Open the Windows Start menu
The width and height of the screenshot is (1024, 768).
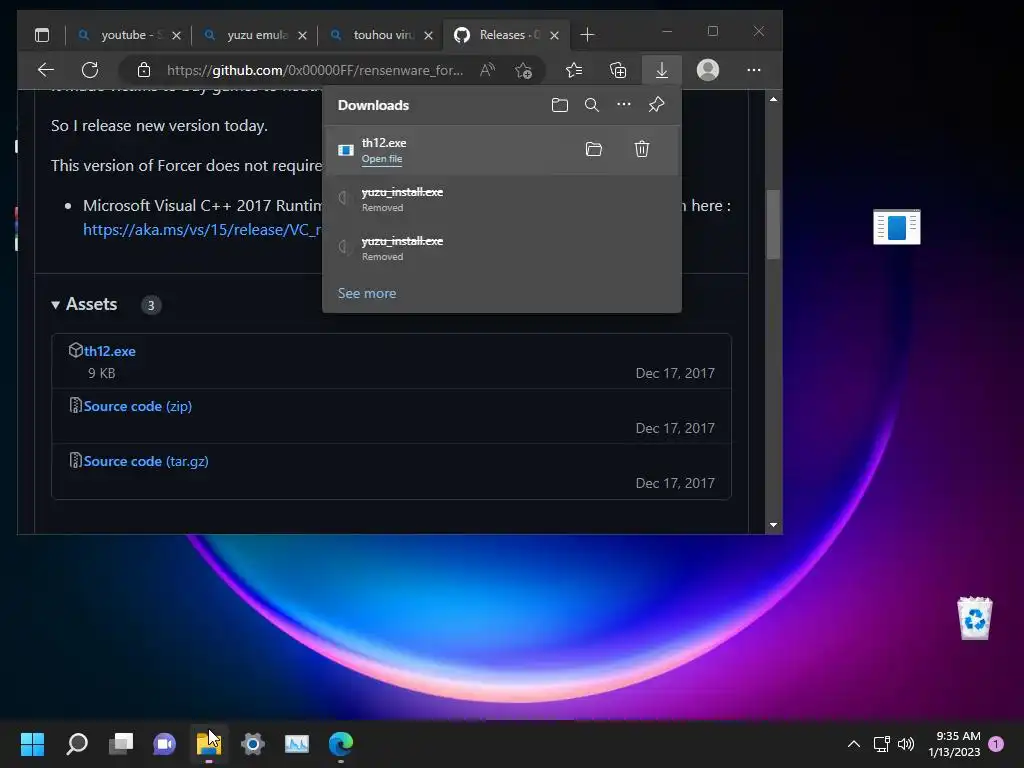(32, 743)
